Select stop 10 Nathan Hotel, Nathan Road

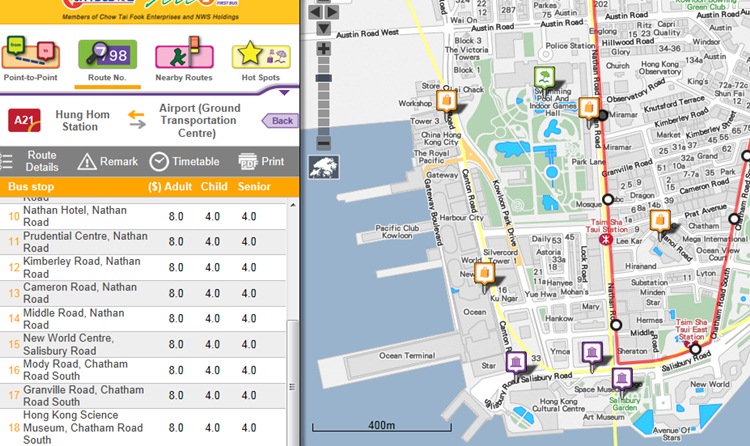coord(143,216)
